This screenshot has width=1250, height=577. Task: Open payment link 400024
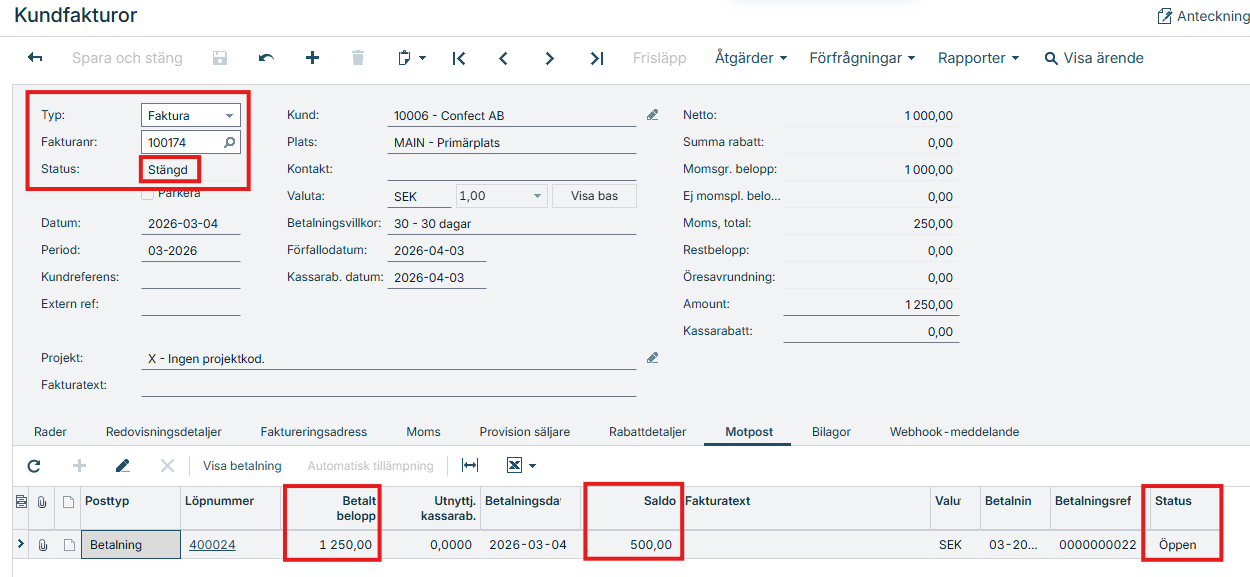click(x=212, y=545)
